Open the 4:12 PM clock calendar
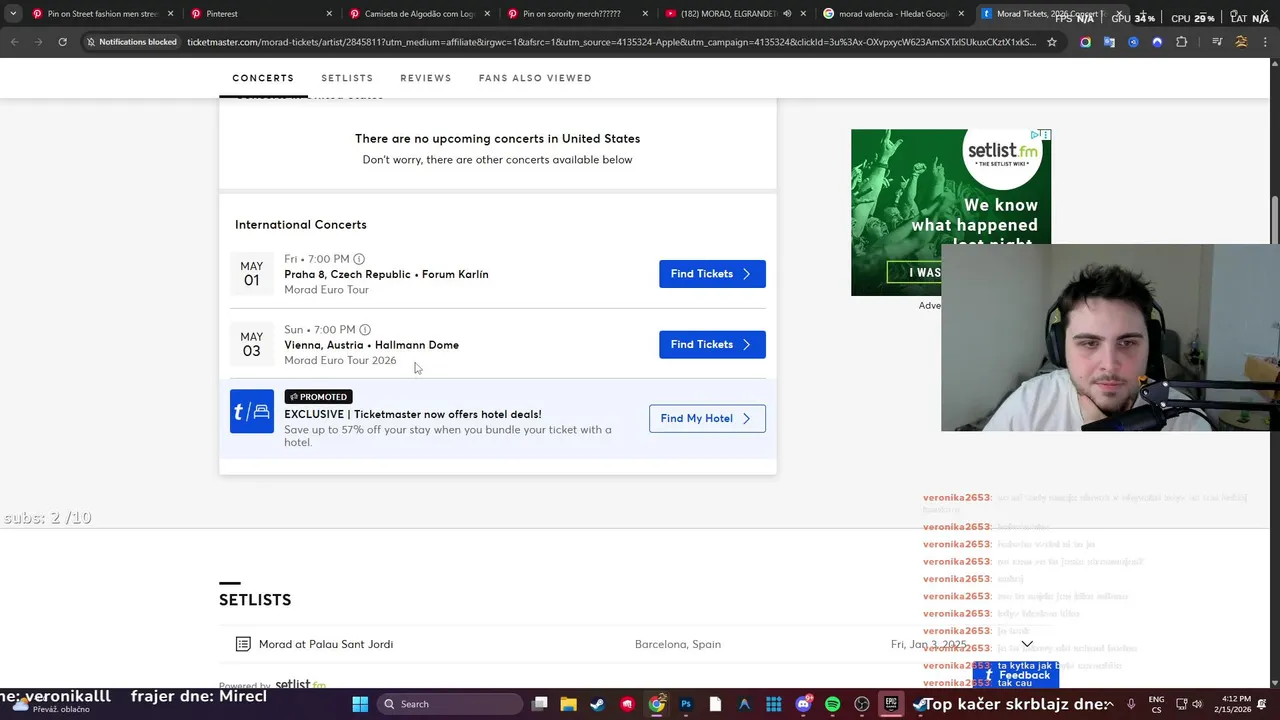The width and height of the screenshot is (1280, 720). click(x=1232, y=704)
